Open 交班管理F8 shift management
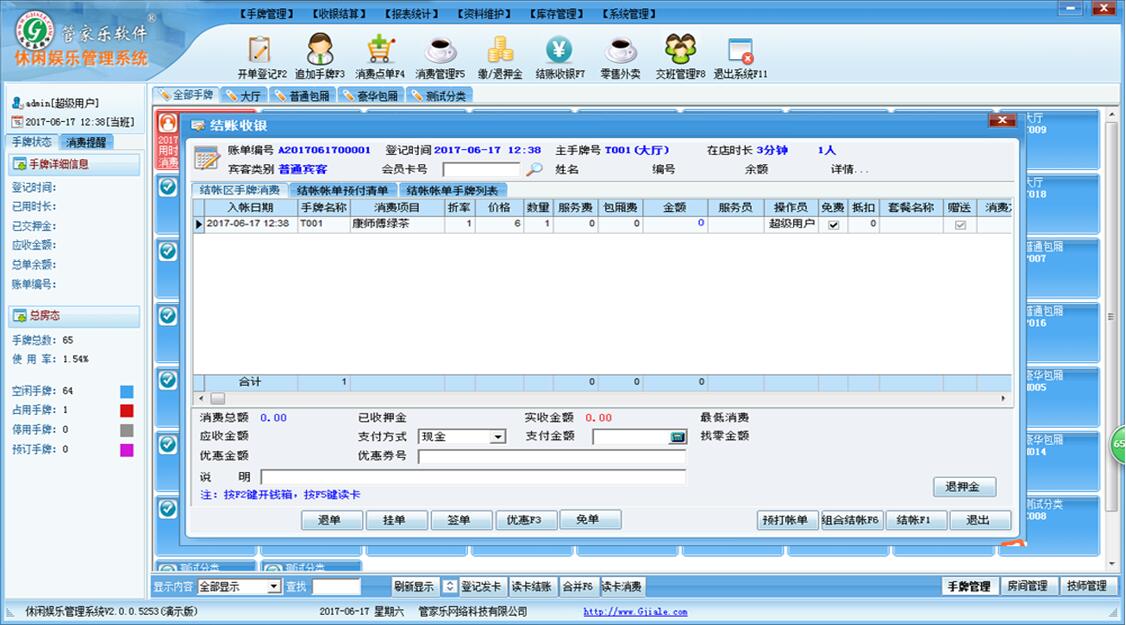The width and height of the screenshot is (1126, 625). (680, 54)
